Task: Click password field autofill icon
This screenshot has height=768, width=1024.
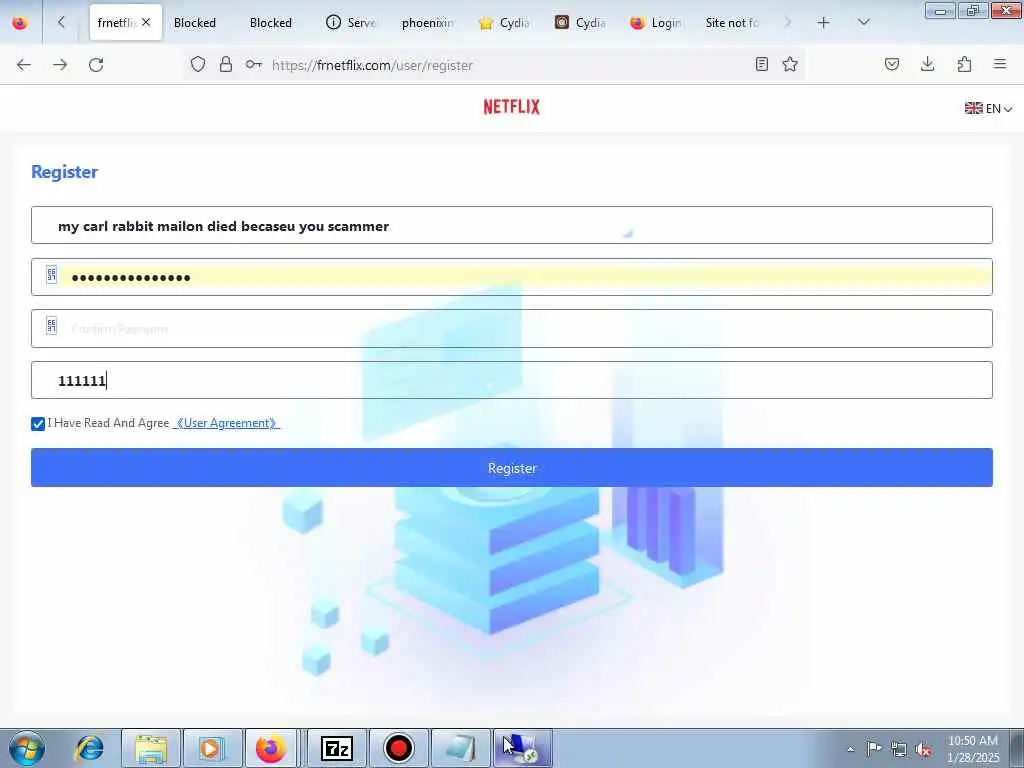Action: pyautogui.click(x=52, y=275)
